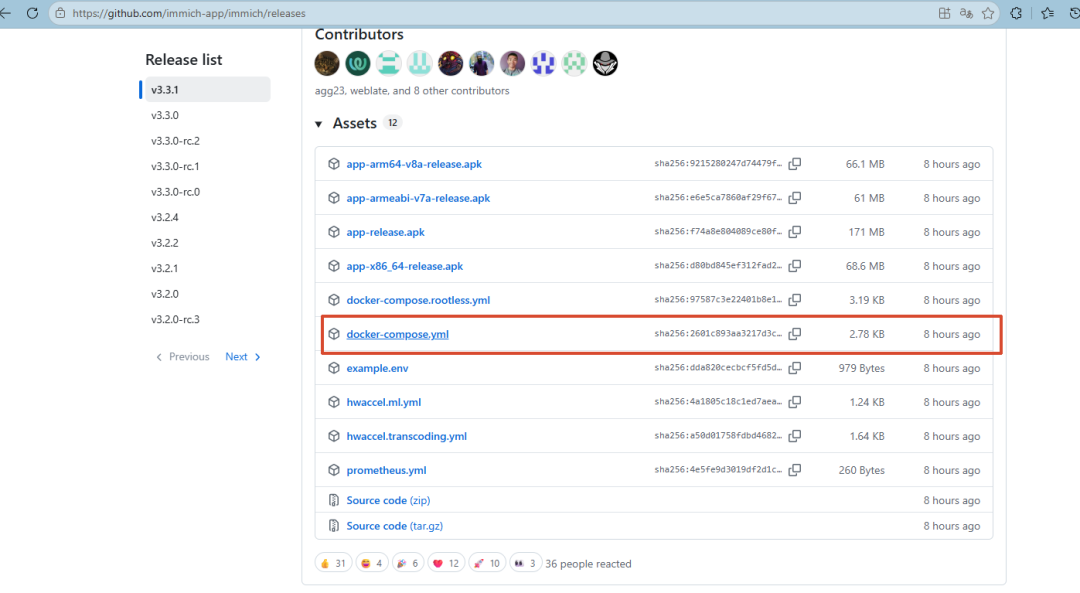Click the "36 people reacted" text
This screenshot has height=593, width=1080.
click(588, 563)
